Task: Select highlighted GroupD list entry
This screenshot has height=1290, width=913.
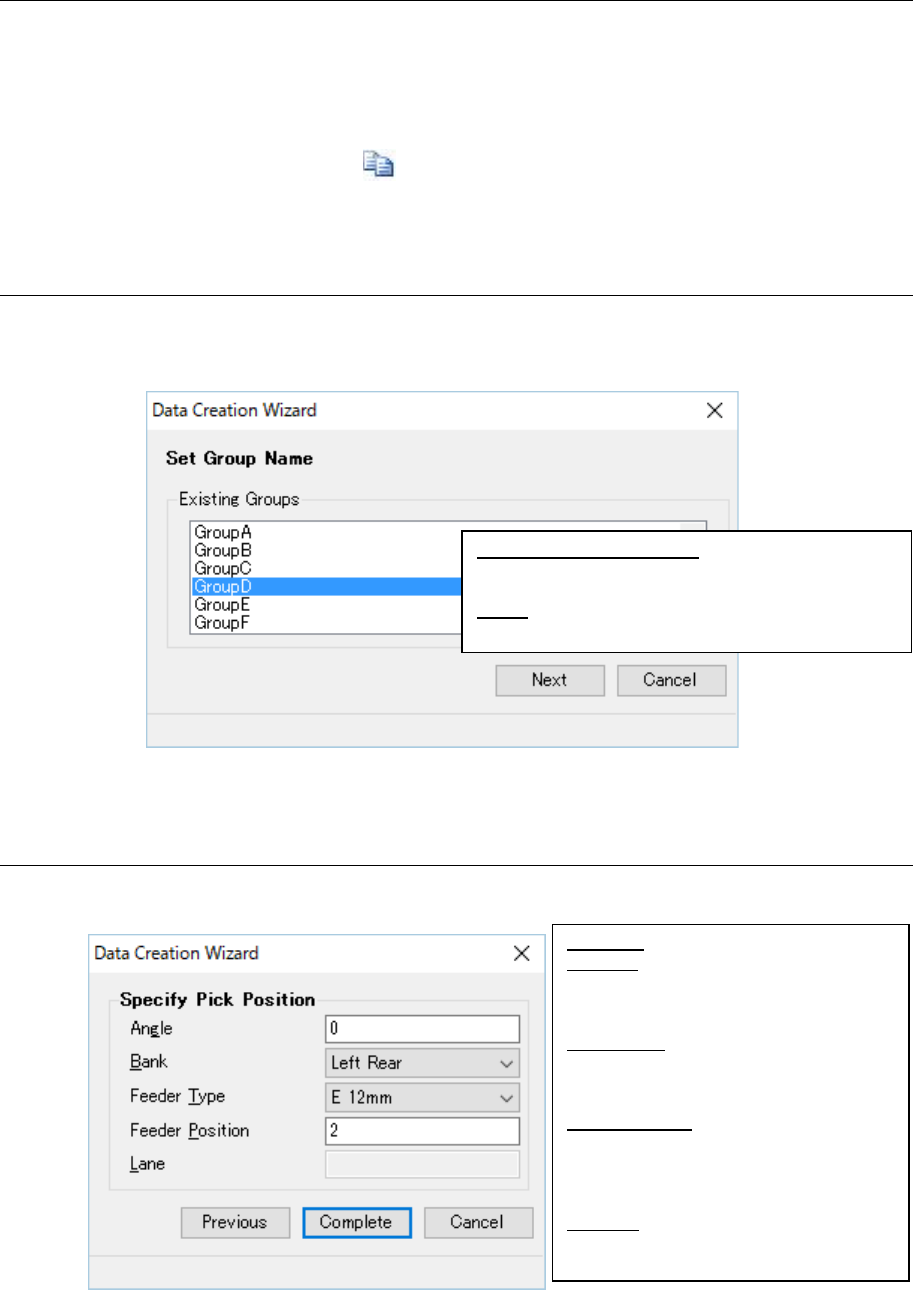Action: point(327,587)
